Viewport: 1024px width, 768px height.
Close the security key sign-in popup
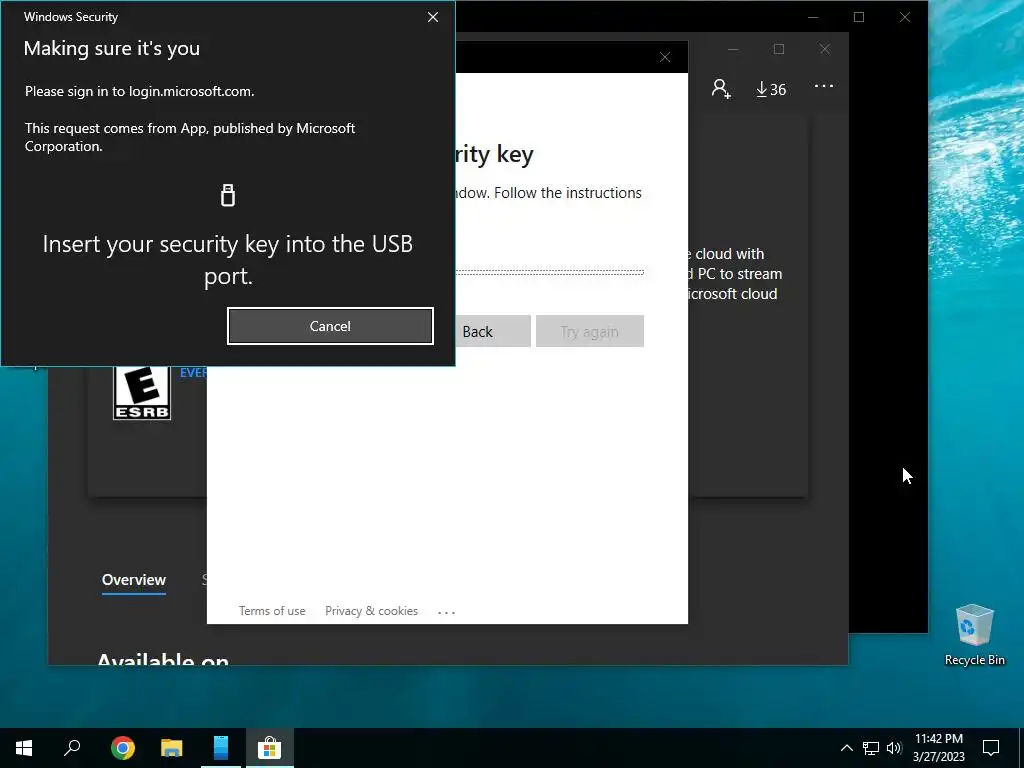(665, 57)
